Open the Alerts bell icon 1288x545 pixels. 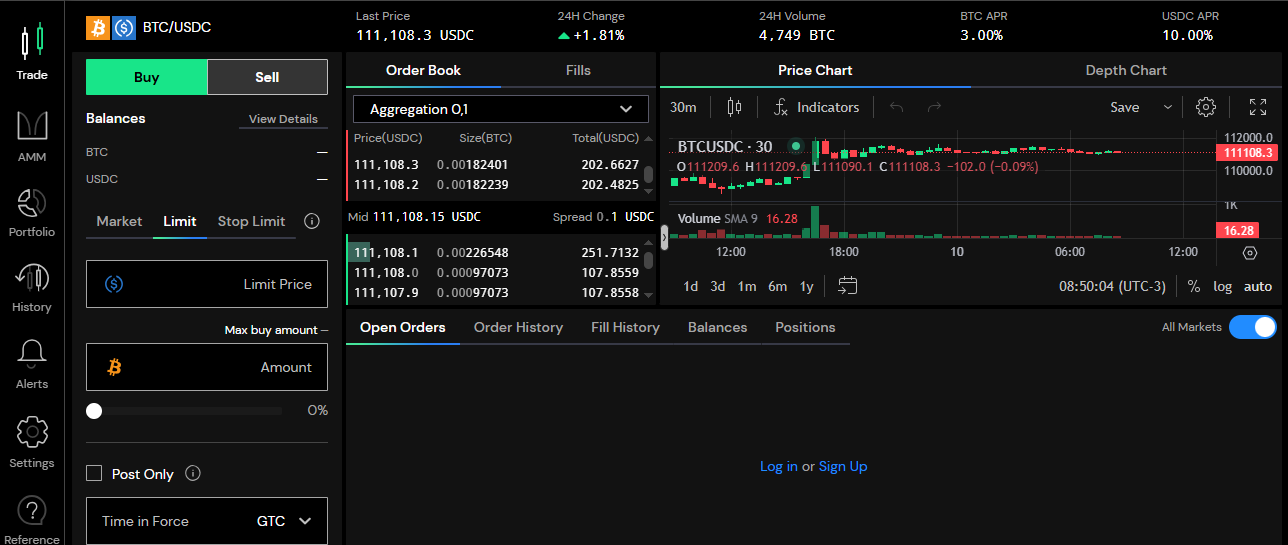[32, 355]
